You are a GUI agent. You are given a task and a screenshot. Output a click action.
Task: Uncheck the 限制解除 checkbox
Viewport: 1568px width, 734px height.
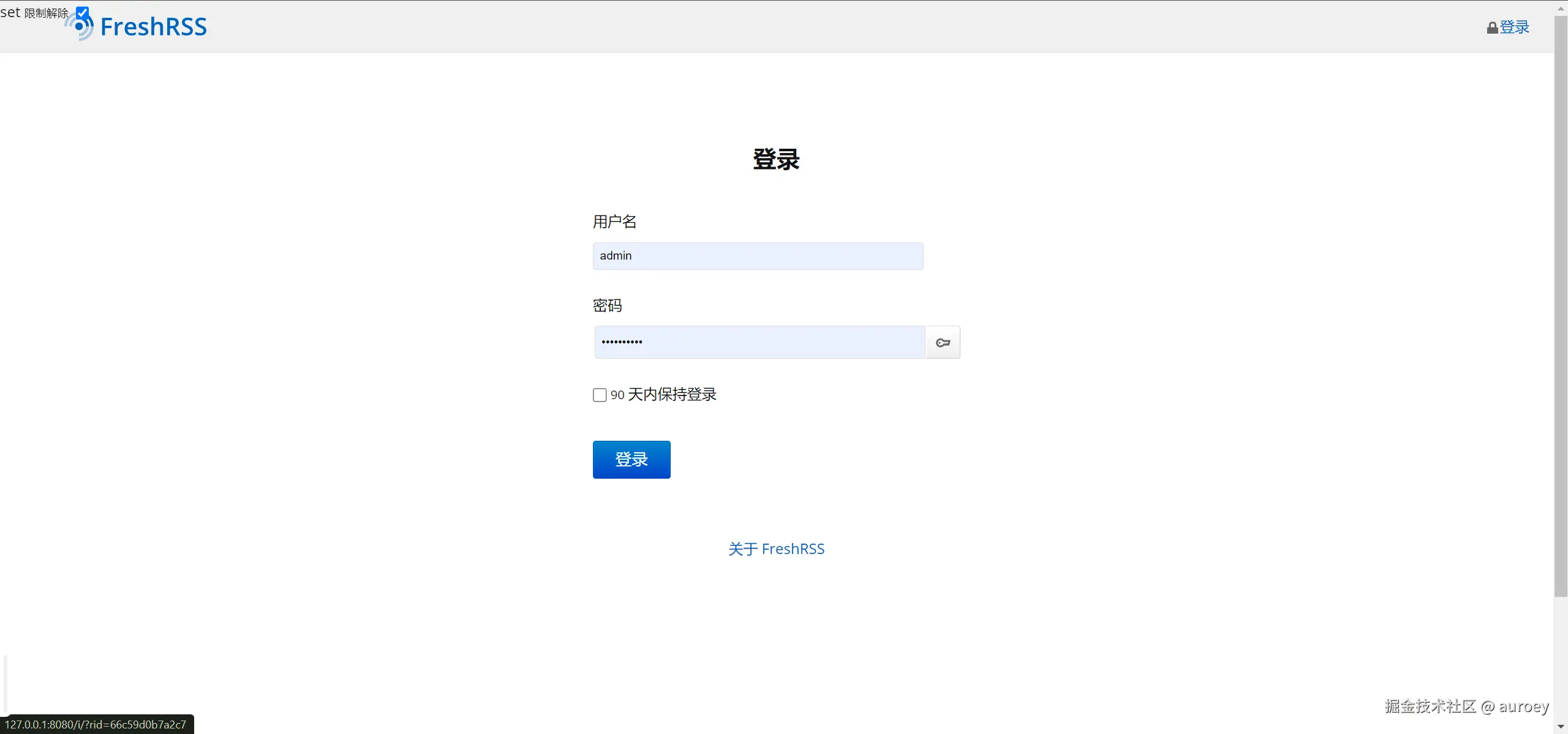(83, 12)
